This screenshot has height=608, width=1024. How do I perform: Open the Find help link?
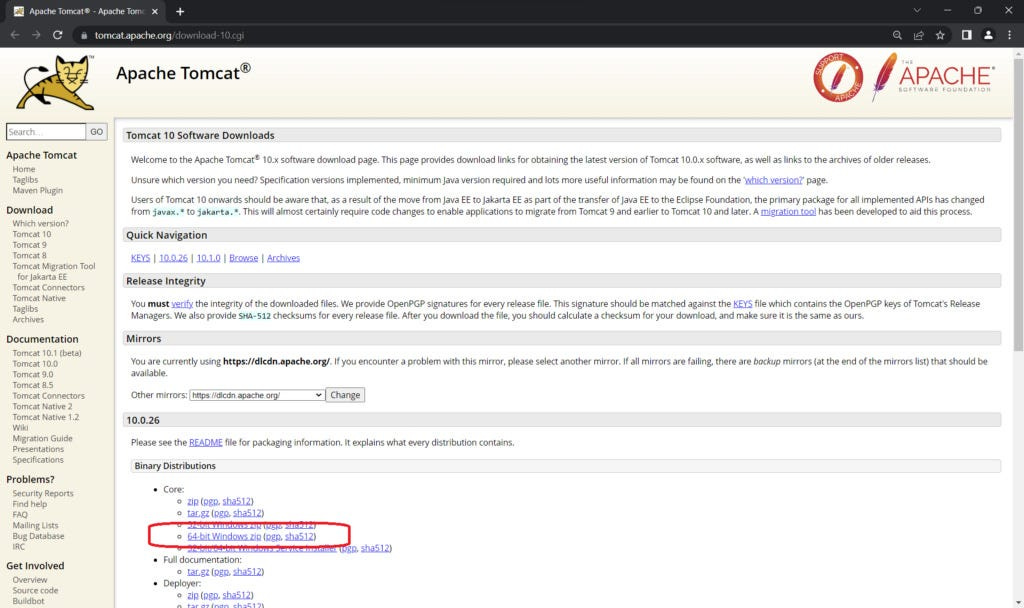click(x=29, y=504)
